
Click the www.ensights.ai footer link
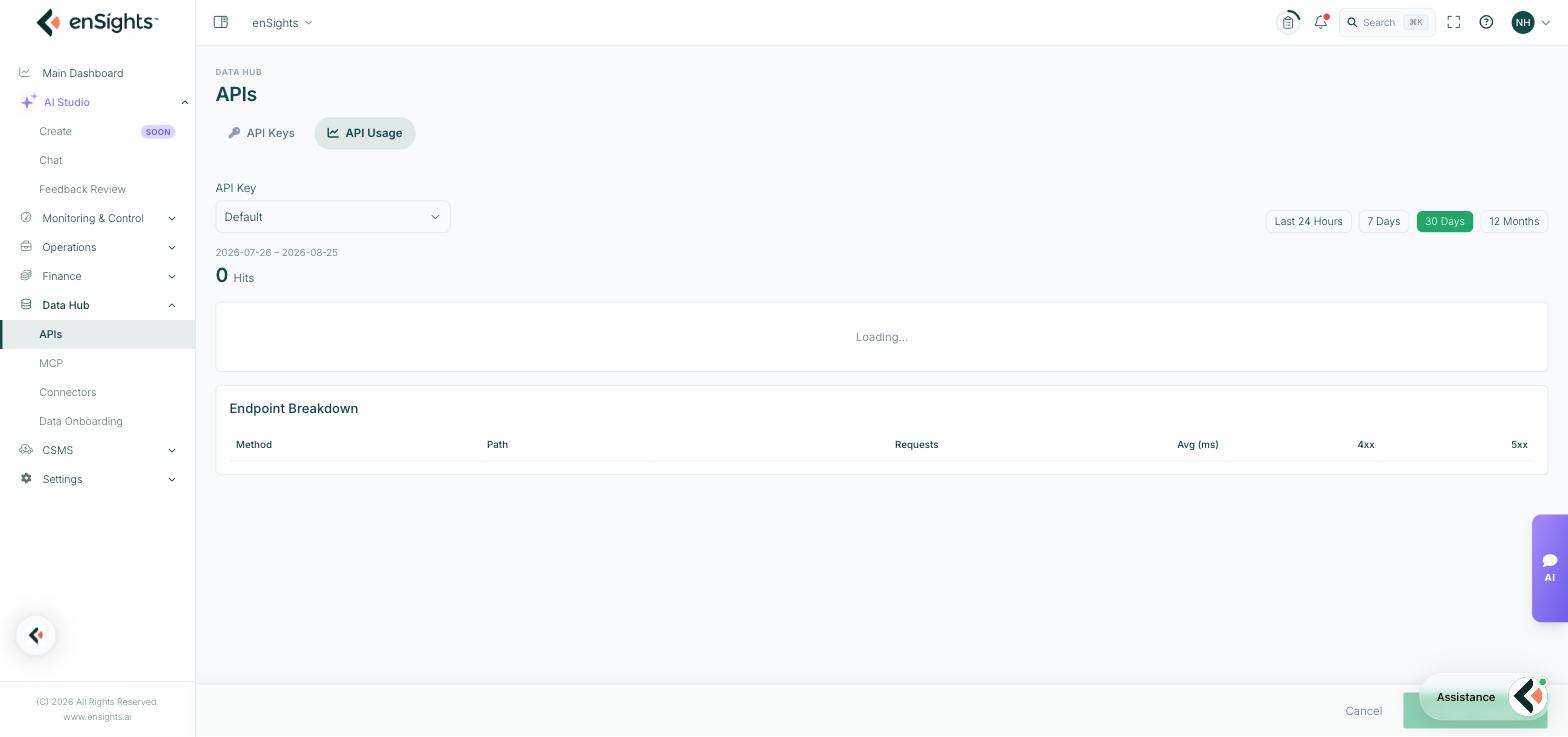[x=97, y=717]
